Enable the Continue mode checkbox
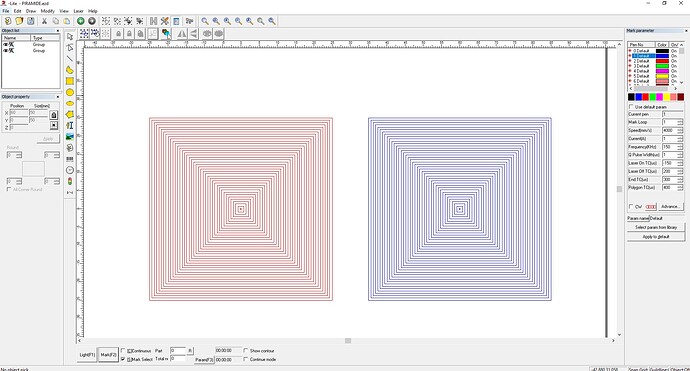 [x=246, y=359]
